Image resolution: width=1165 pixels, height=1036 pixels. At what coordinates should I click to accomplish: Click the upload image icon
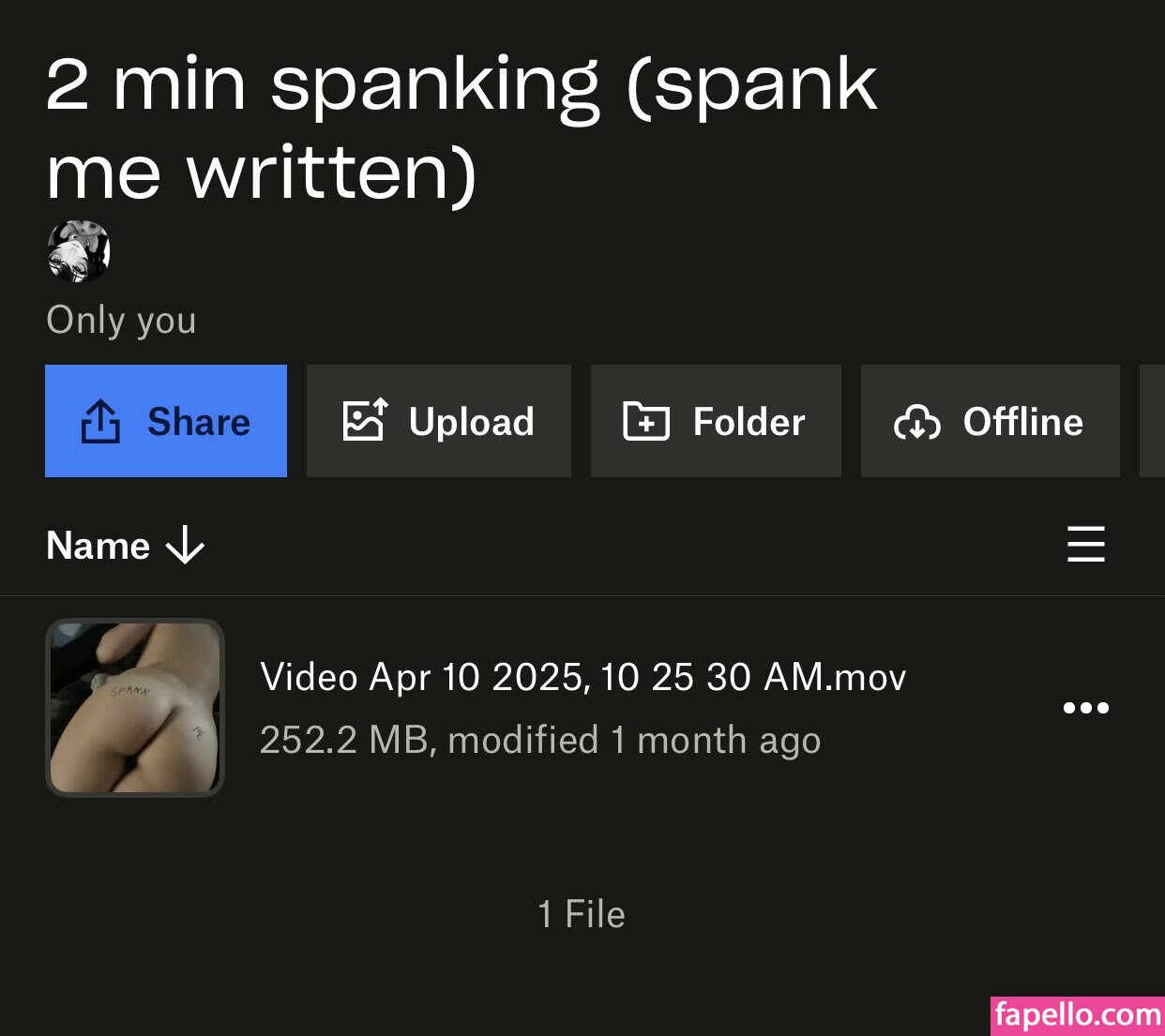tap(364, 420)
